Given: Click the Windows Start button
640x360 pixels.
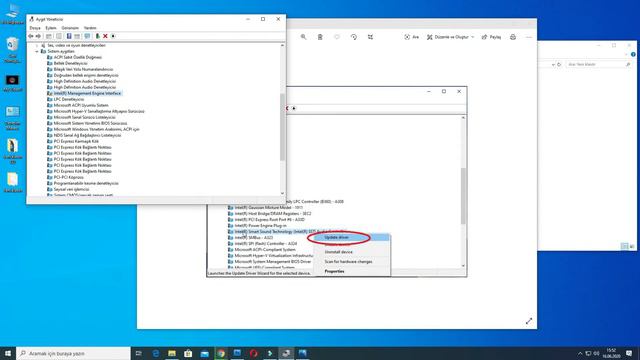Looking at the screenshot, I should tap(8, 353).
